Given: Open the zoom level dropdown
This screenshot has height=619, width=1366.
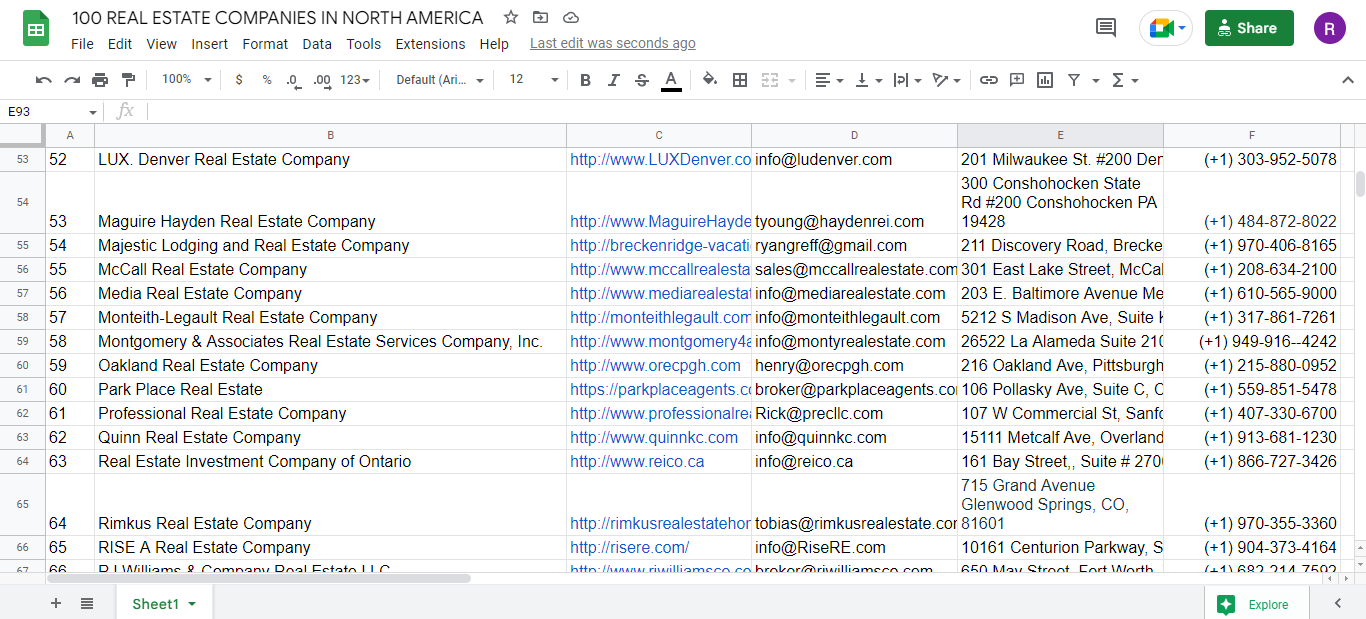Looking at the screenshot, I should (186, 80).
